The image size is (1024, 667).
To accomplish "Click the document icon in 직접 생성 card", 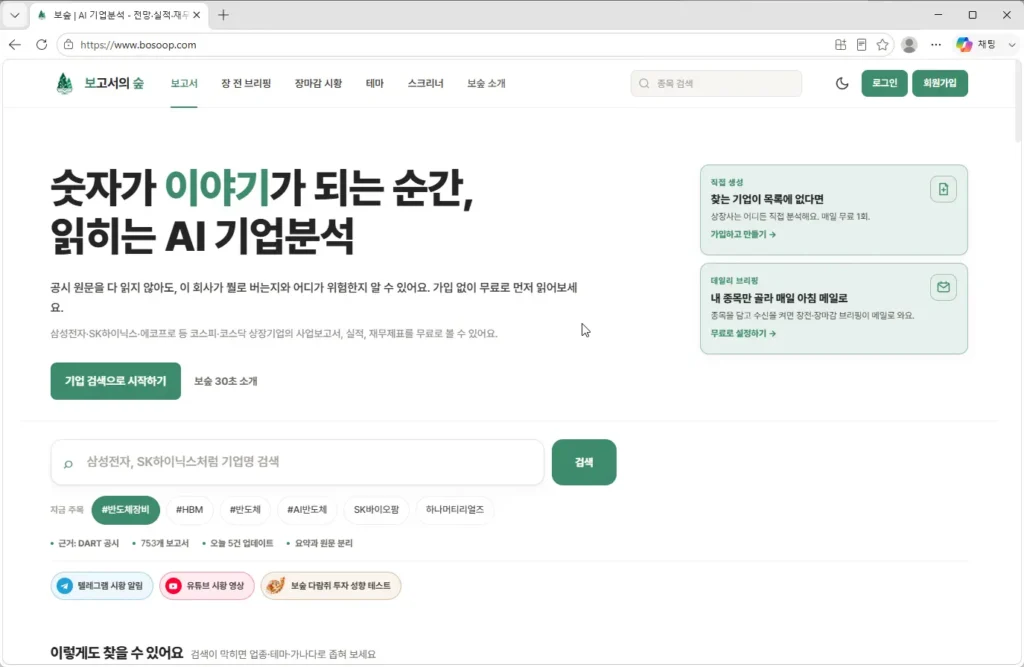I will pos(943,189).
